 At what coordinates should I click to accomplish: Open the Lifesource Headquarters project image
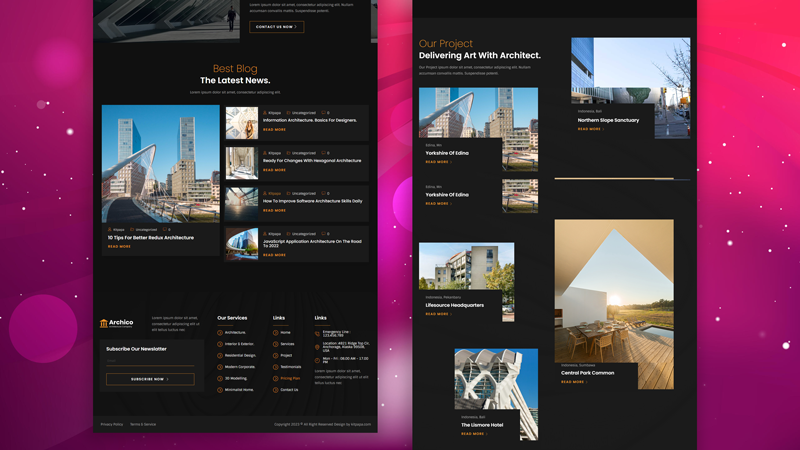click(466, 266)
